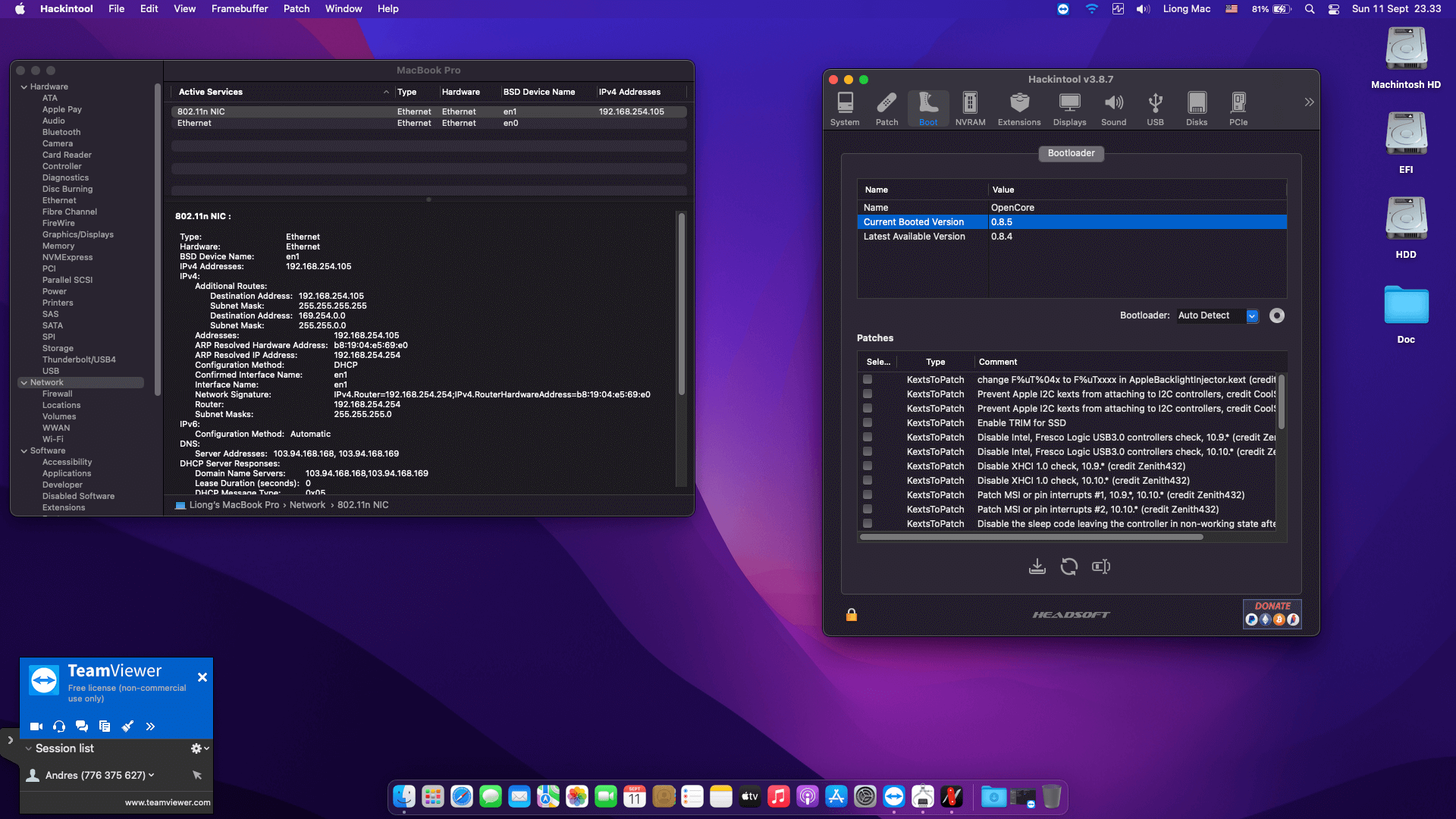Collapse TeamViewer panel with side arrow
1456x819 pixels.
click(10, 740)
